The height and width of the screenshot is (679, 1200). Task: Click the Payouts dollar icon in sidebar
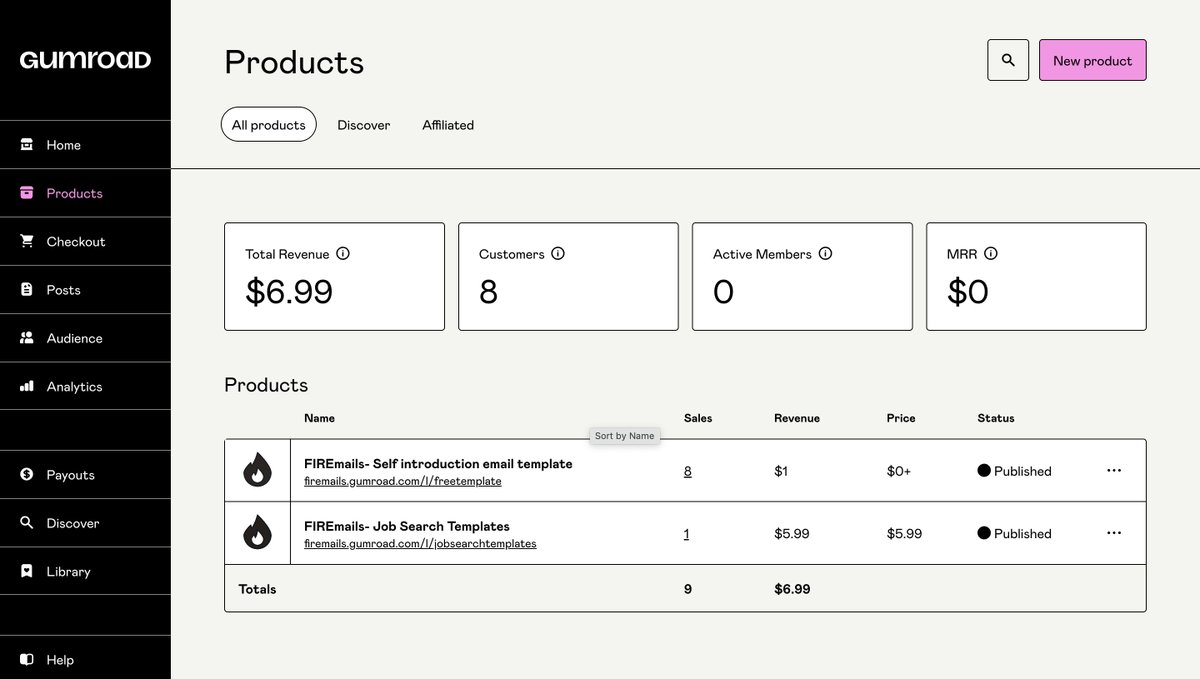click(27, 475)
